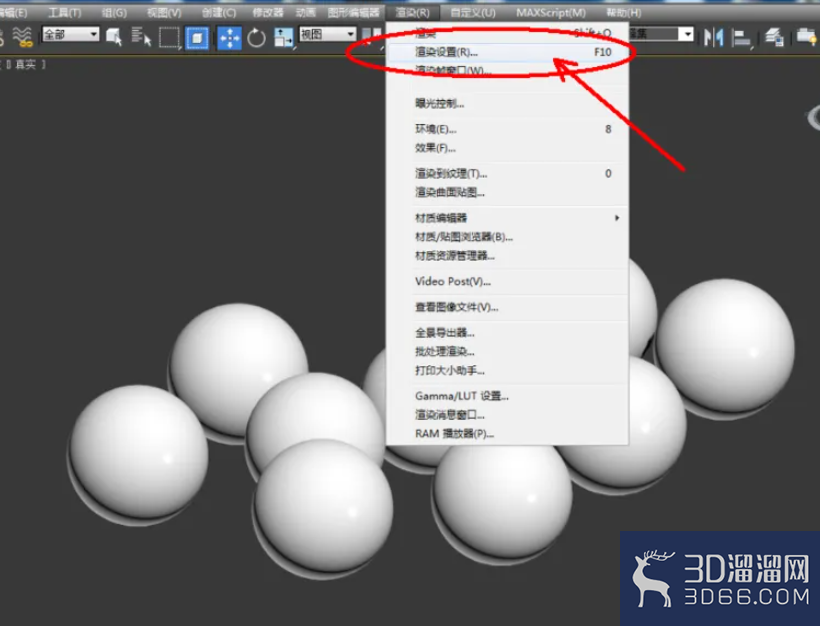Activate the Select Object arrow tool

[x=113, y=37]
